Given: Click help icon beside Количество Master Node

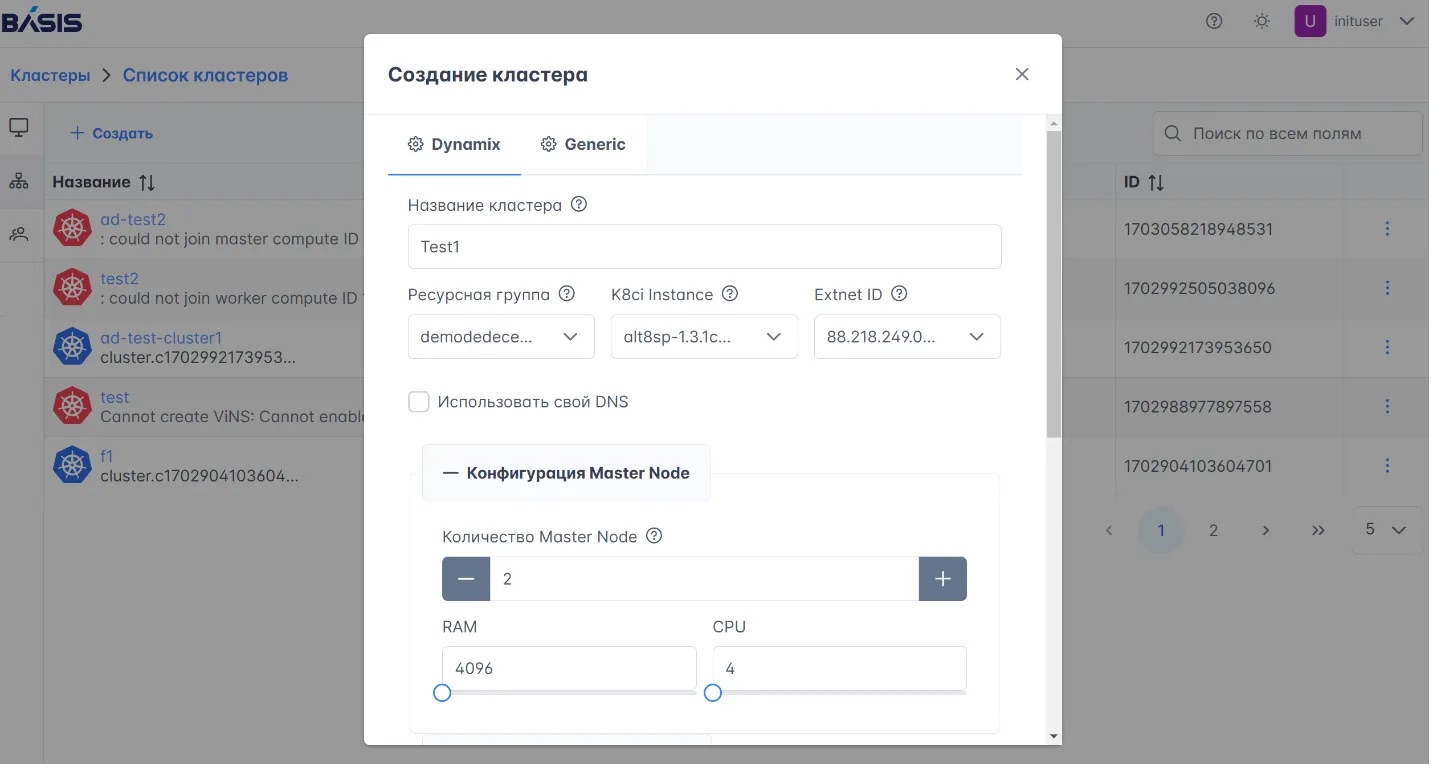Looking at the screenshot, I should click(x=654, y=536).
